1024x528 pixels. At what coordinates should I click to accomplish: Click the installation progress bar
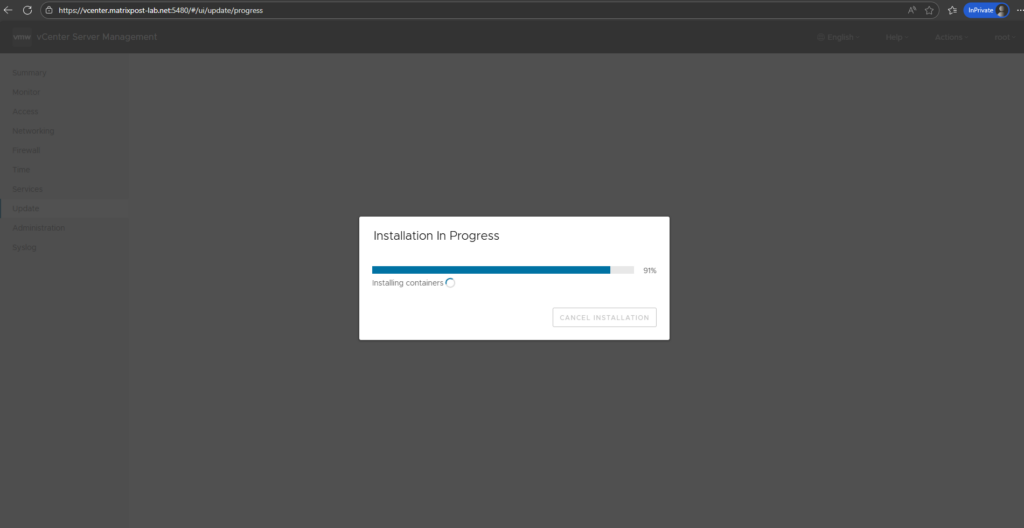click(x=503, y=270)
